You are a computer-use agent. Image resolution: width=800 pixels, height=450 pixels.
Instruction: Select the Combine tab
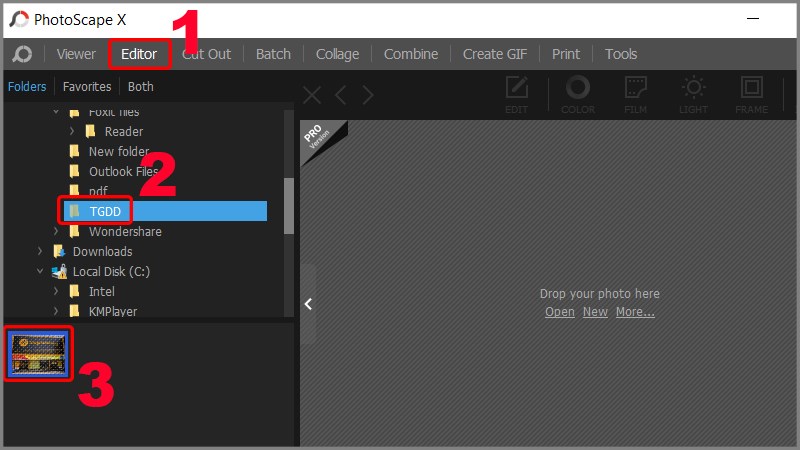tap(411, 54)
